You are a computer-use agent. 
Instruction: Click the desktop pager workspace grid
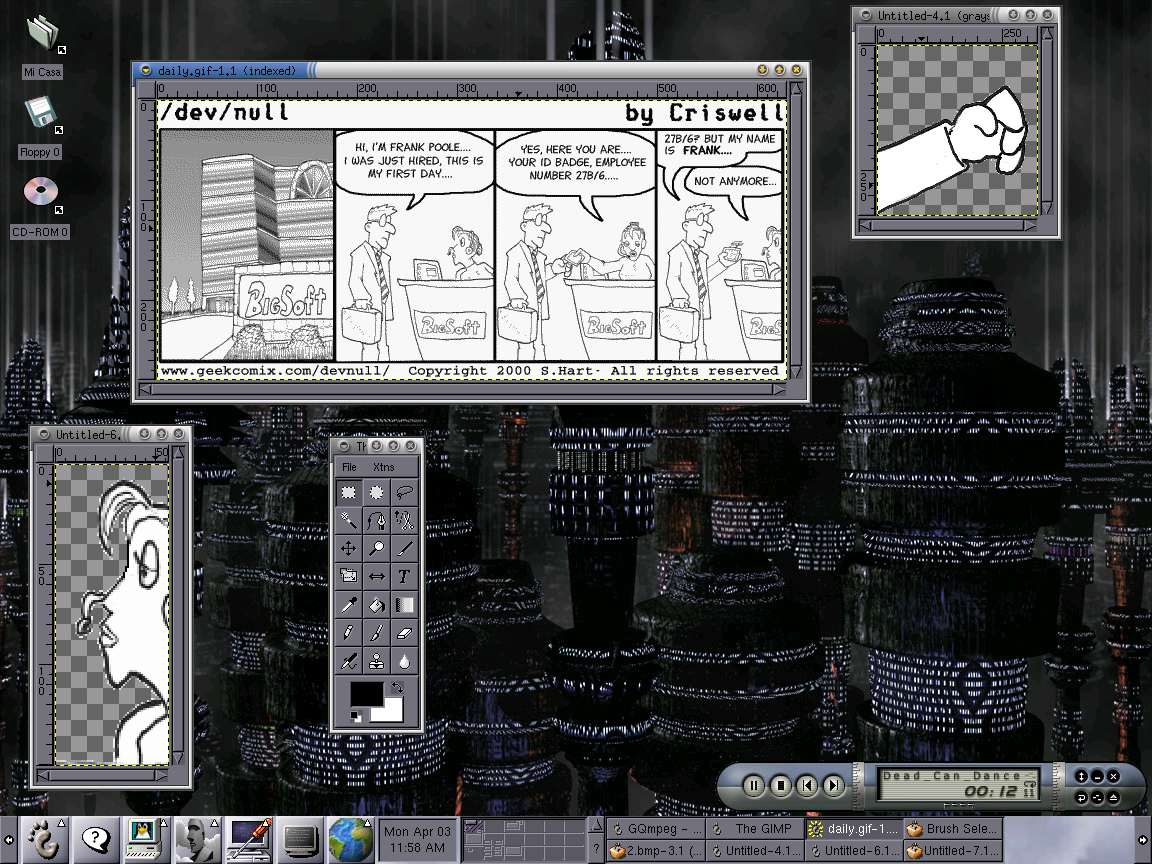tap(523, 840)
